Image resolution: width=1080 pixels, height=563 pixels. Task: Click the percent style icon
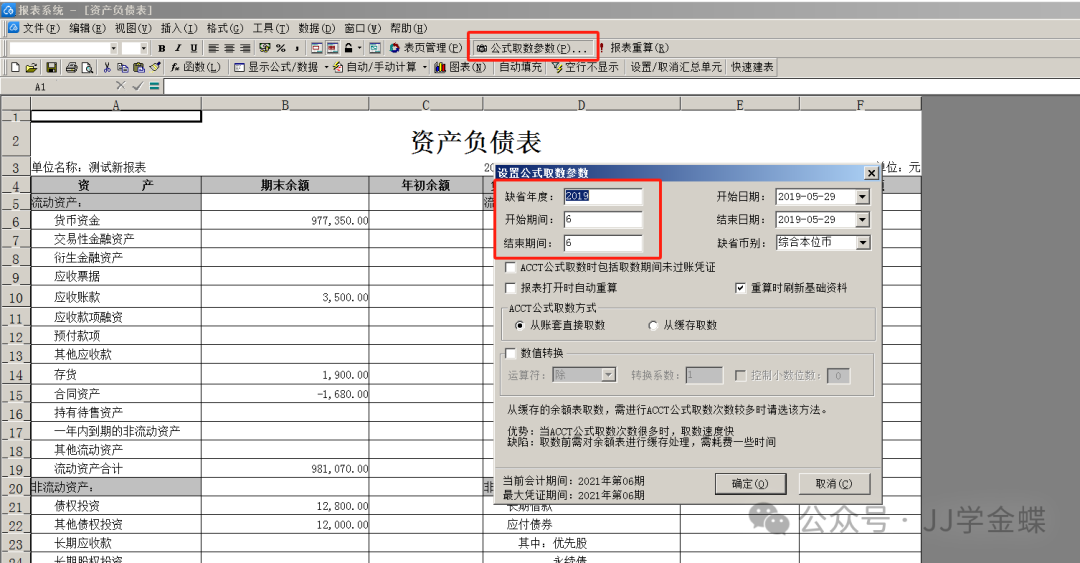coord(281,48)
